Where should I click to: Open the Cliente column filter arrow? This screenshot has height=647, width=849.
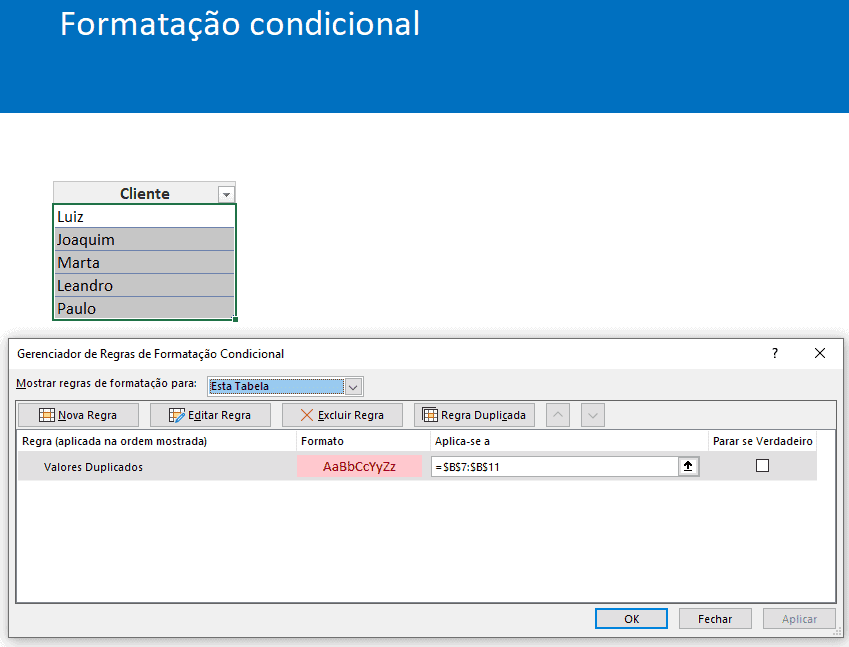pos(226,194)
